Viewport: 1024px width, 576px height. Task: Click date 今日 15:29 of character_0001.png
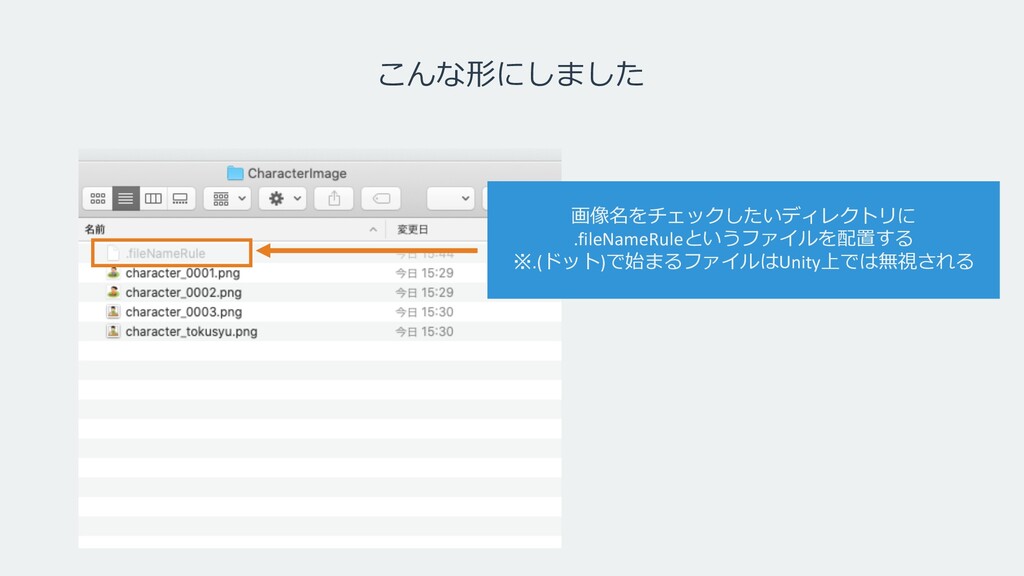[x=424, y=273]
